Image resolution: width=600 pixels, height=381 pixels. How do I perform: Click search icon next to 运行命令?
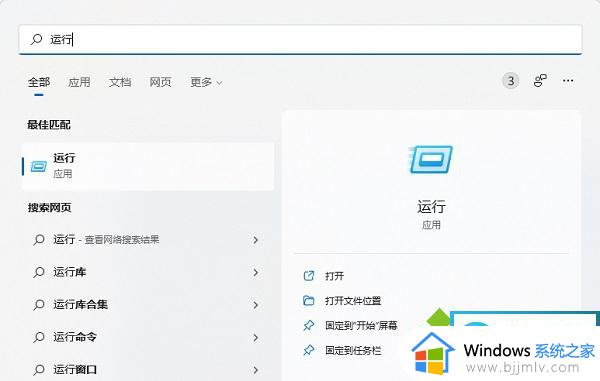tap(39, 337)
